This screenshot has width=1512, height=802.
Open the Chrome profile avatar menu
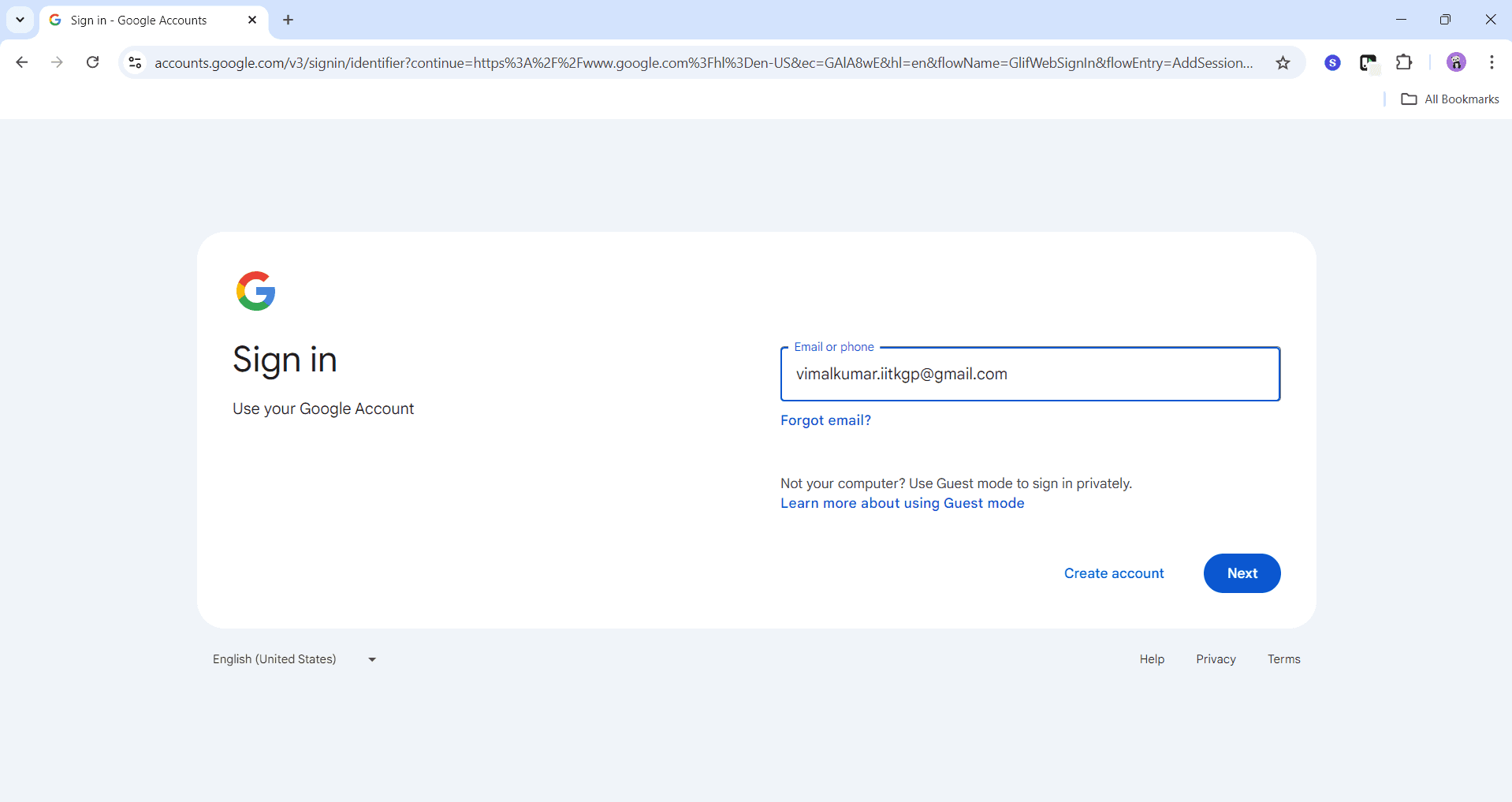pos(1456,62)
